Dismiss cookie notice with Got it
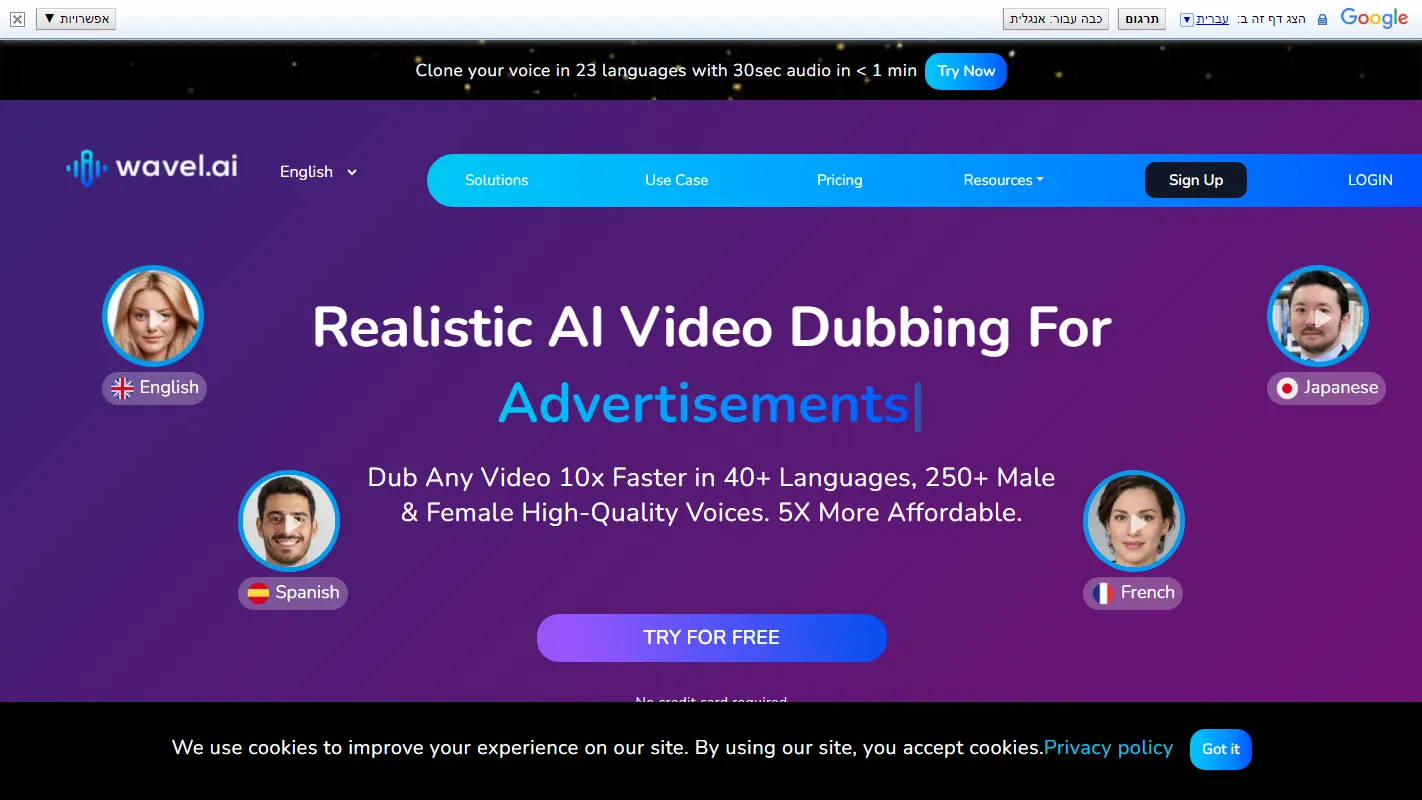This screenshot has width=1422, height=800. tap(1220, 748)
